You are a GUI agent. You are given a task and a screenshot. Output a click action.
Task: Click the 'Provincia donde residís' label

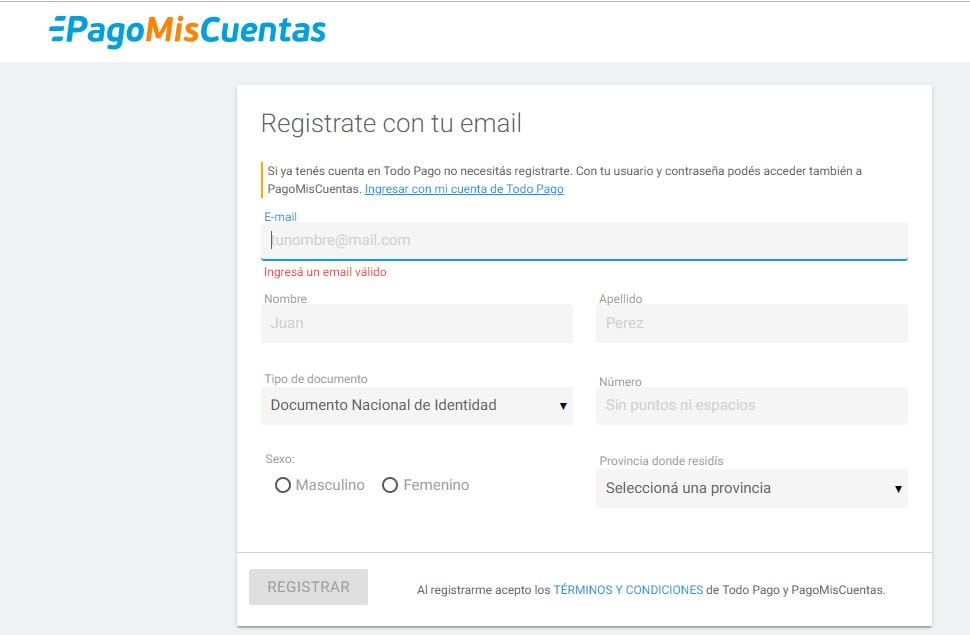pyautogui.click(x=661, y=461)
